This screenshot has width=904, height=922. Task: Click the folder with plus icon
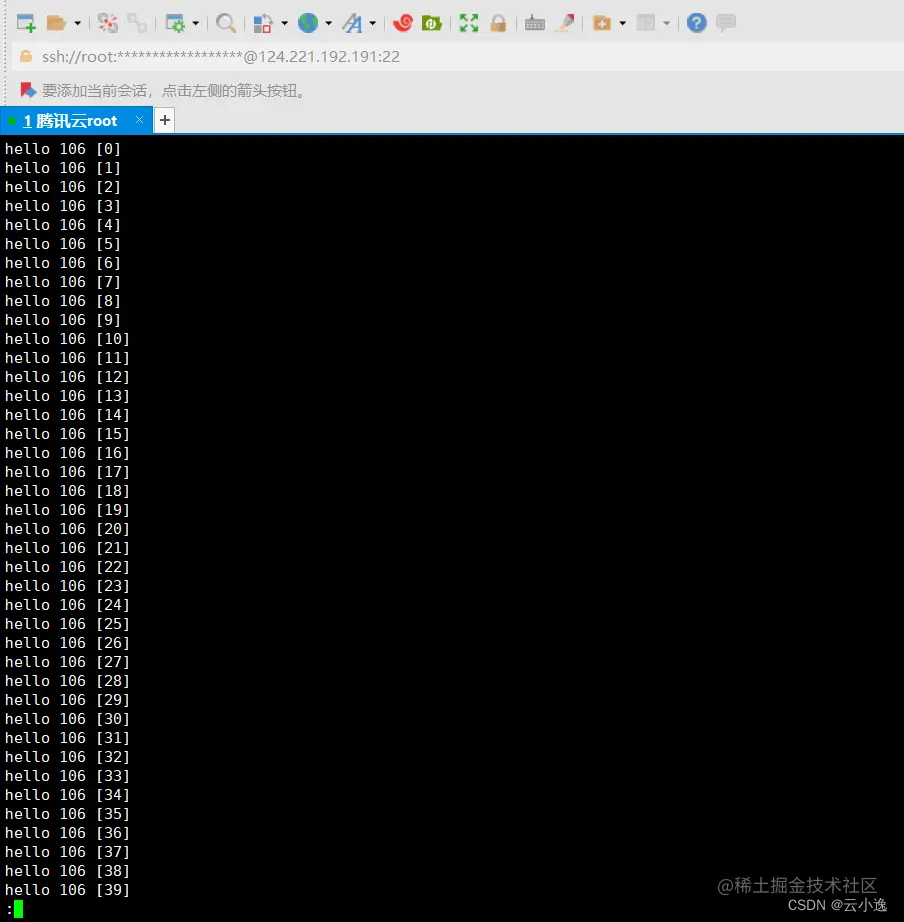pyautogui.click(x=602, y=24)
